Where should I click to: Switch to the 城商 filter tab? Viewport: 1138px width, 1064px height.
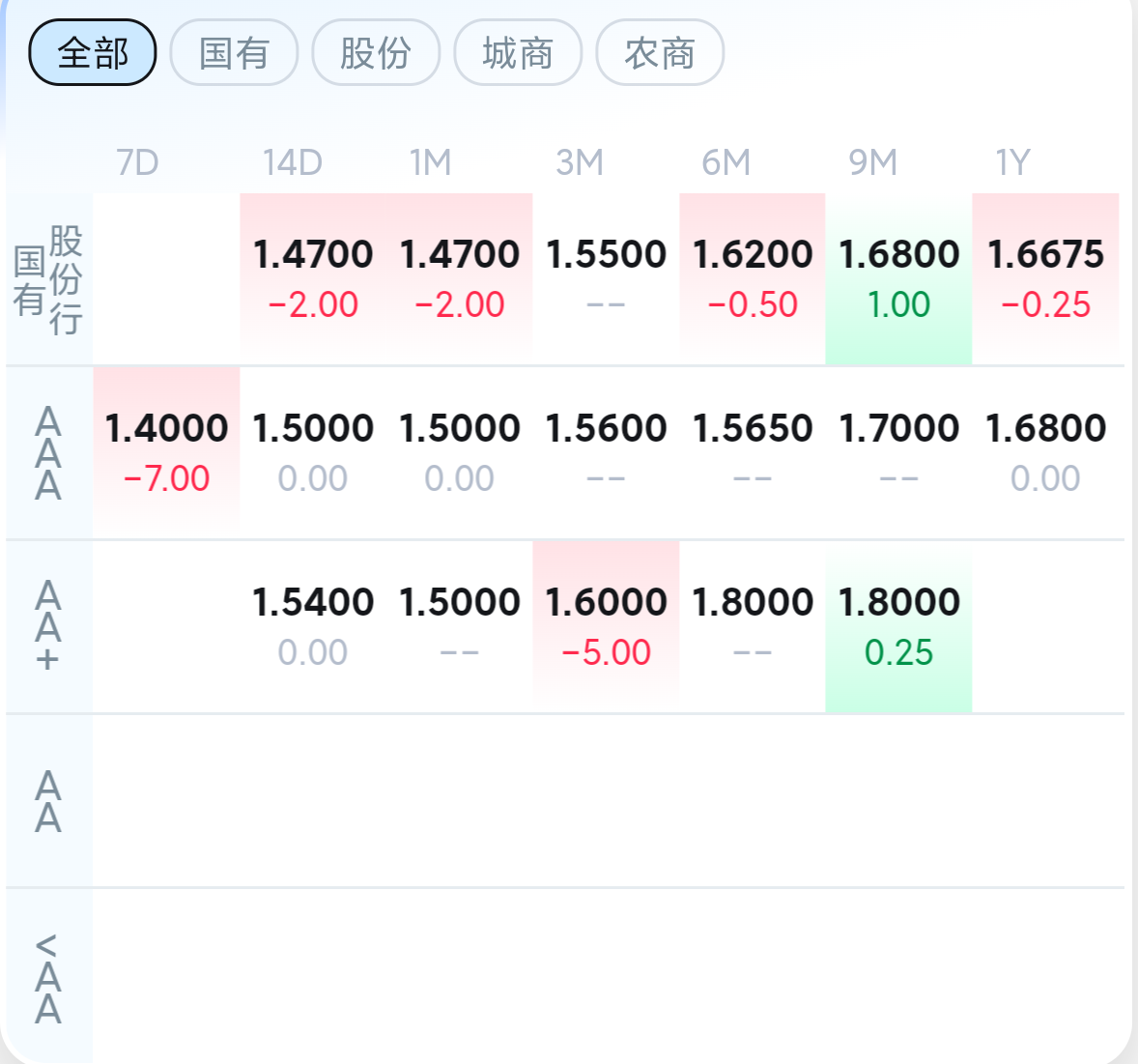point(518,52)
